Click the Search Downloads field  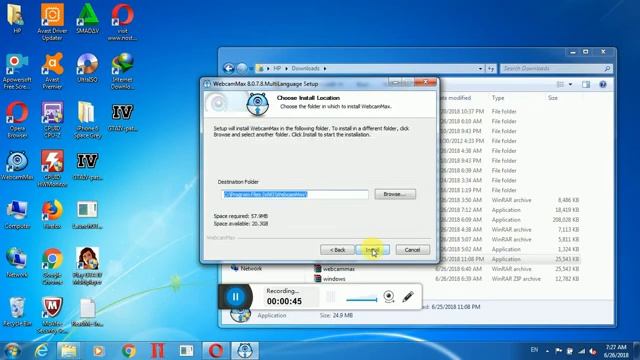coord(557,68)
